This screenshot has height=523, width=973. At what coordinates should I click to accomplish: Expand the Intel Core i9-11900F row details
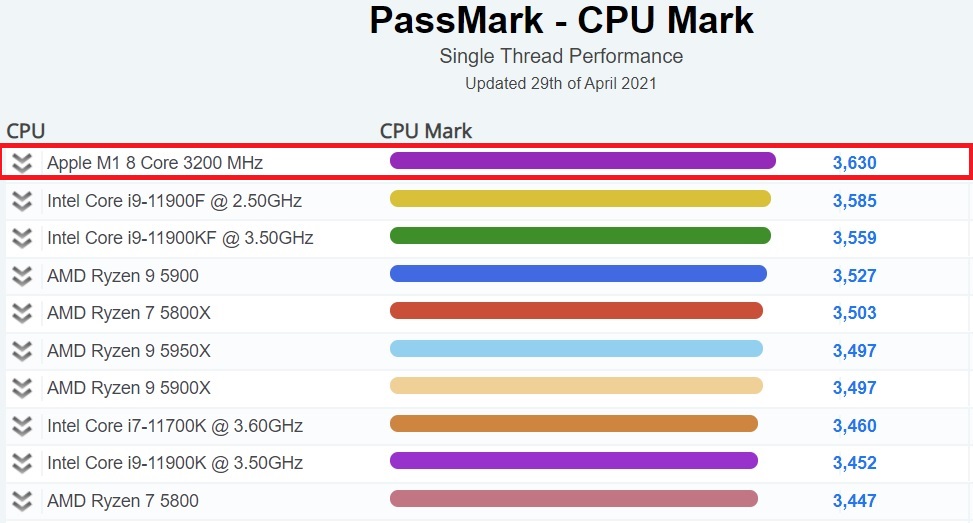[23, 201]
